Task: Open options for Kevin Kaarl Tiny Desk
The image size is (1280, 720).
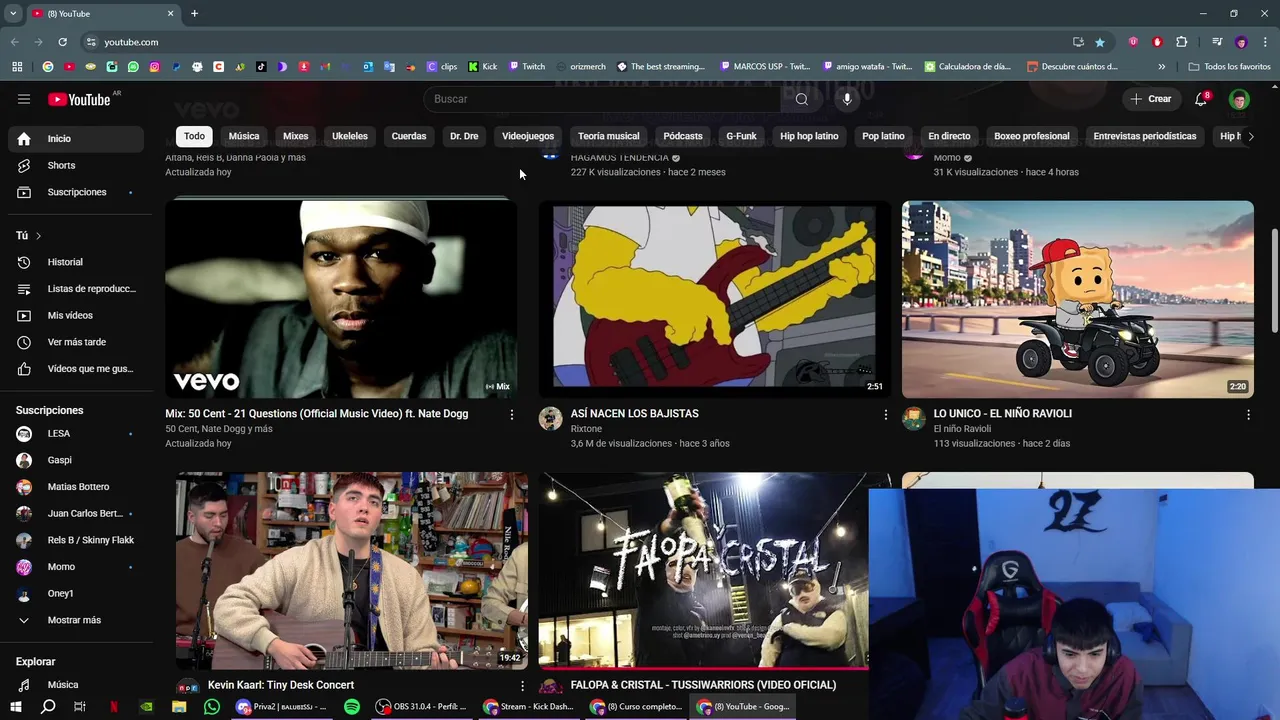Action: click(x=522, y=686)
